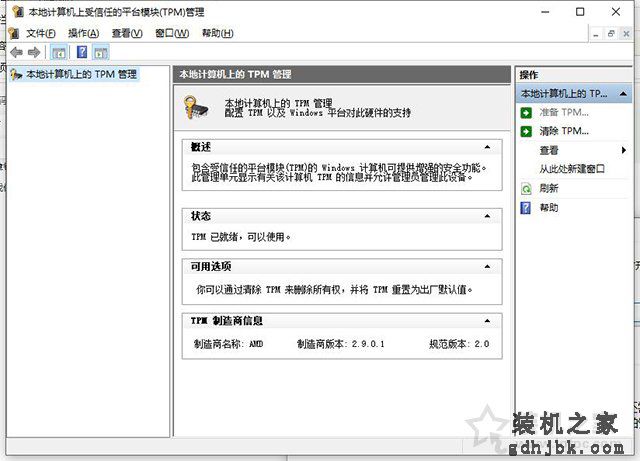Expand the 查看 submenu arrow in actions
Image resolution: width=640 pixels, height=461 pixels.
click(623, 150)
